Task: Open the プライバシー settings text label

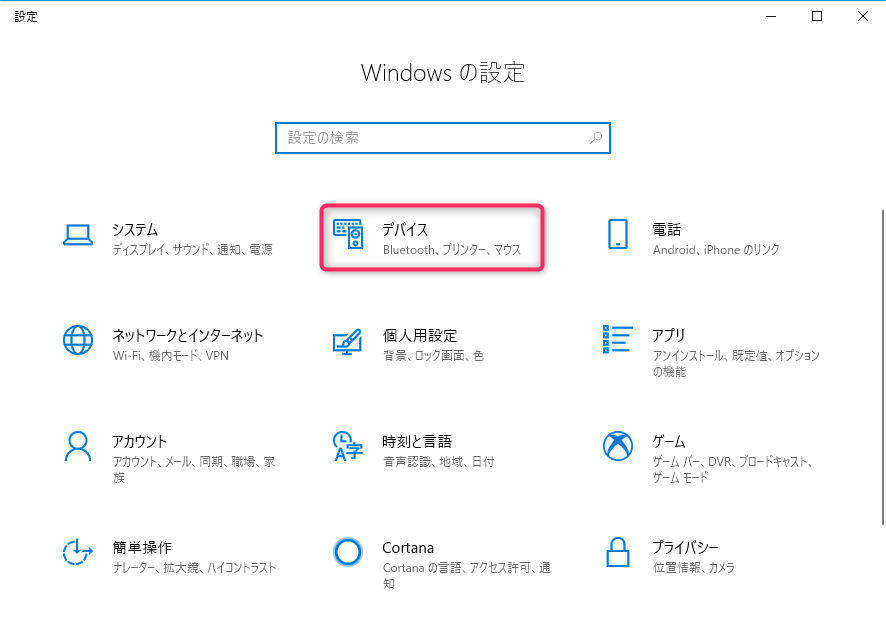Action: [685, 548]
